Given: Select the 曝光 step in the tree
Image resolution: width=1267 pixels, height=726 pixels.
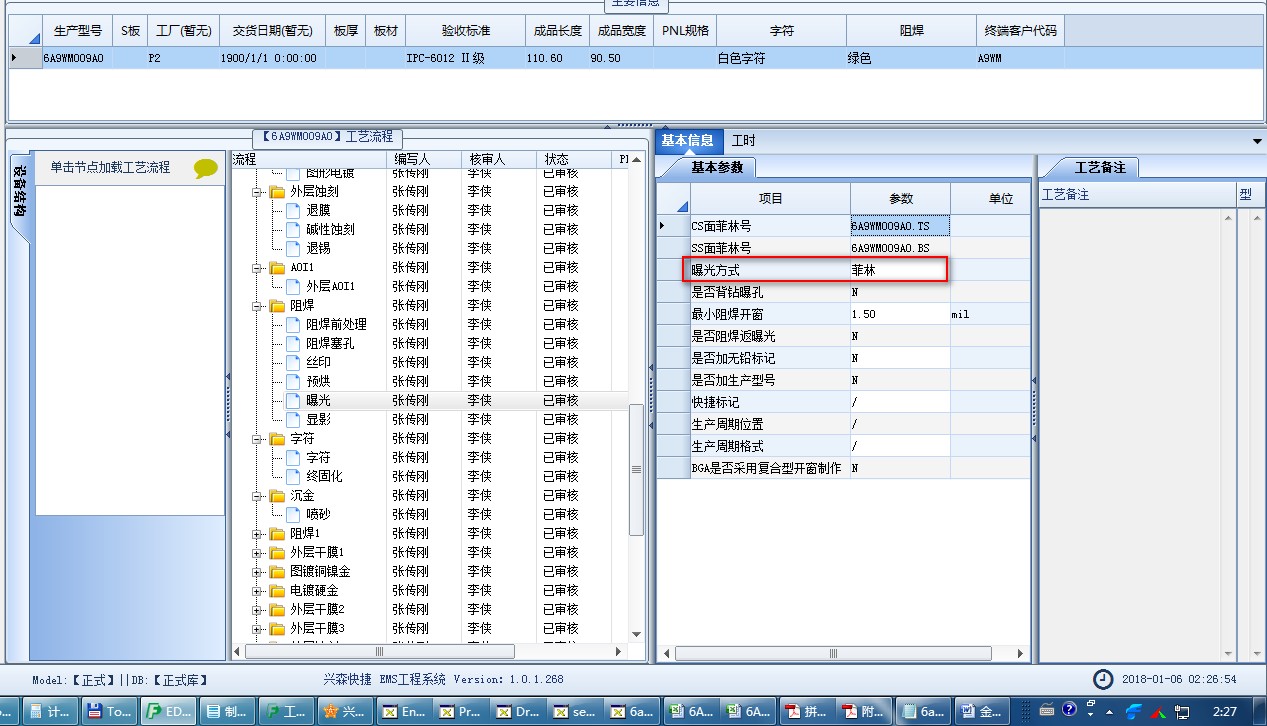Looking at the screenshot, I should (x=318, y=400).
